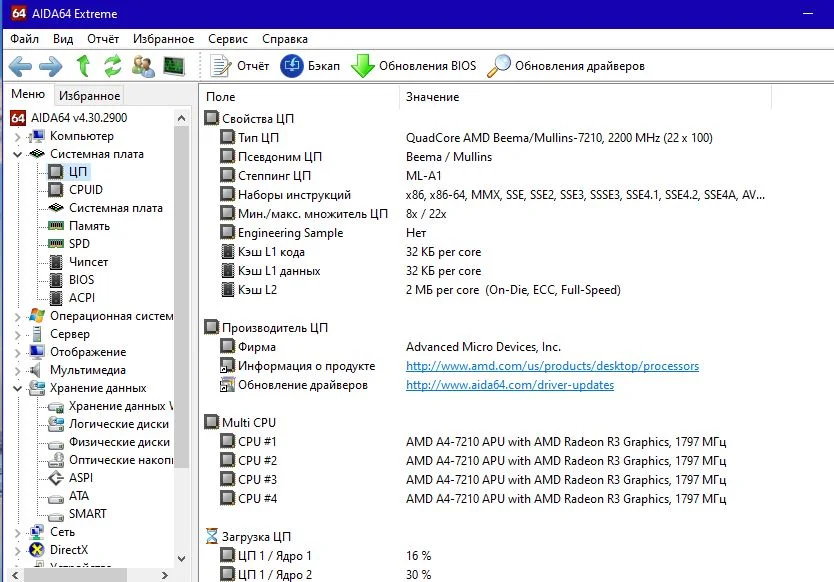Click the green refresh icon in toolbar
The height and width of the screenshot is (582, 834).
coord(112,66)
